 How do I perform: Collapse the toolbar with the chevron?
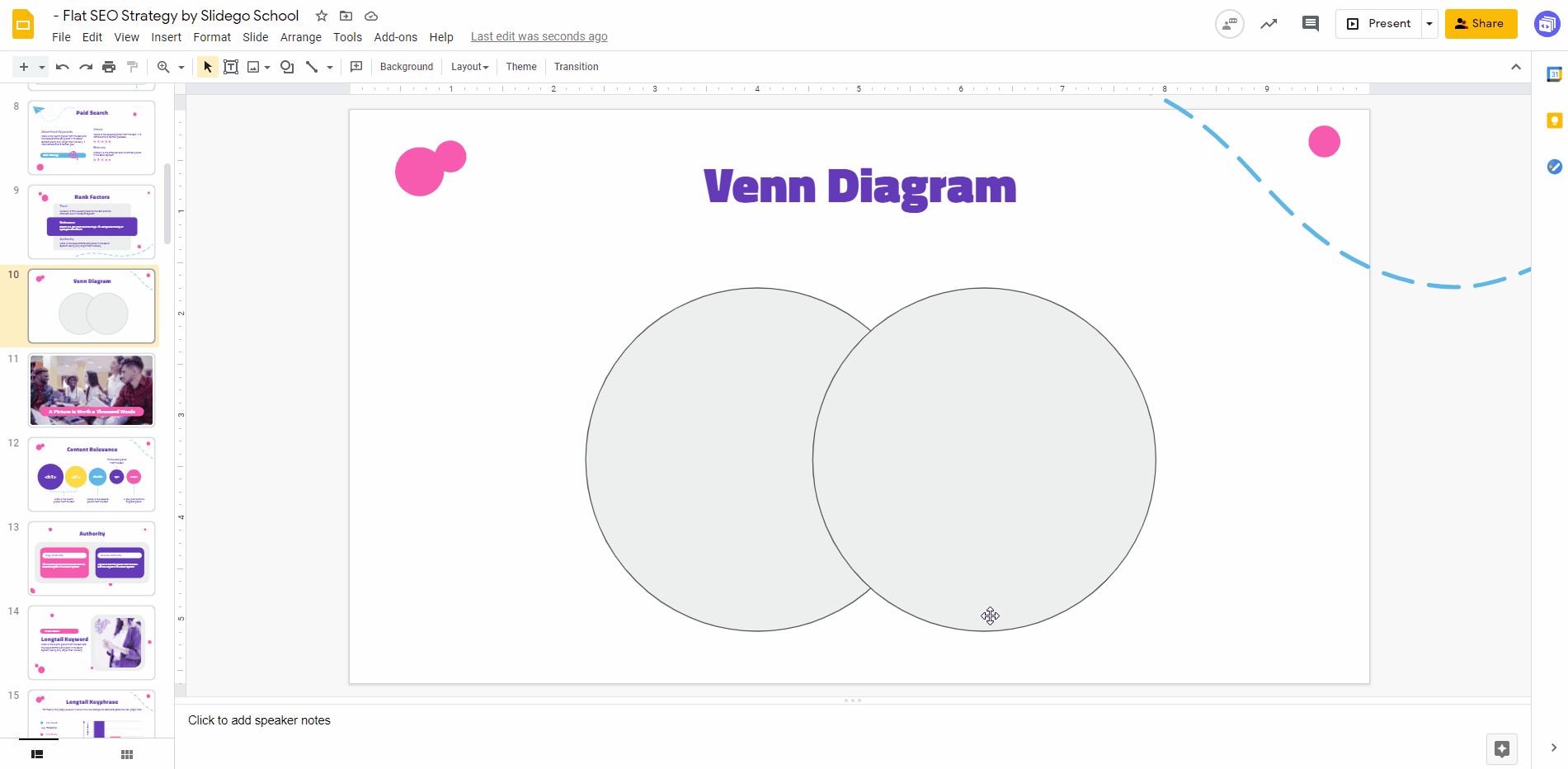[1516, 67]
